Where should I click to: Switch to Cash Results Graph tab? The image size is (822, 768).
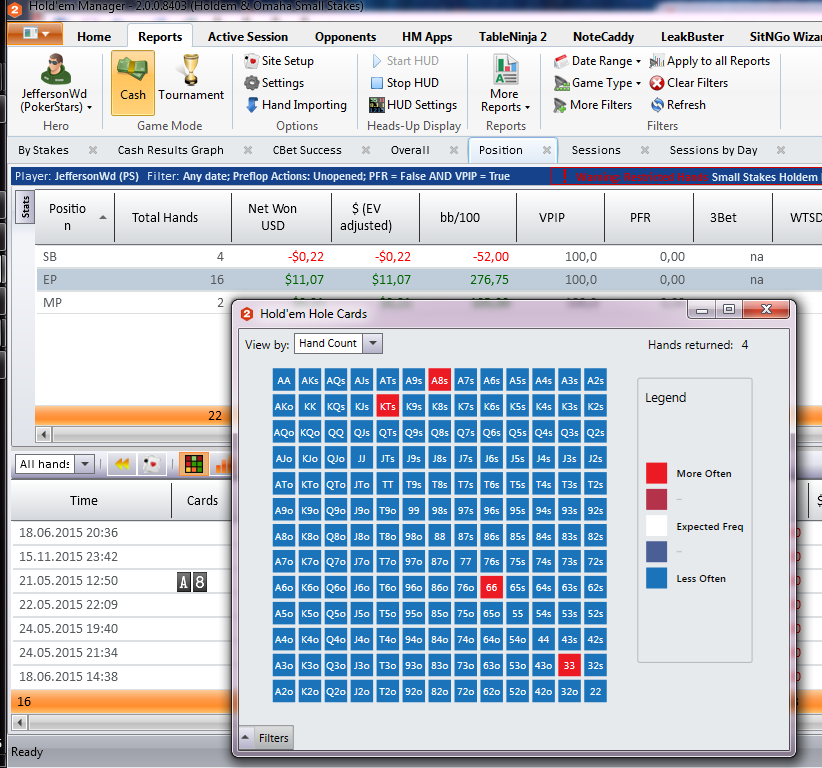170,150
